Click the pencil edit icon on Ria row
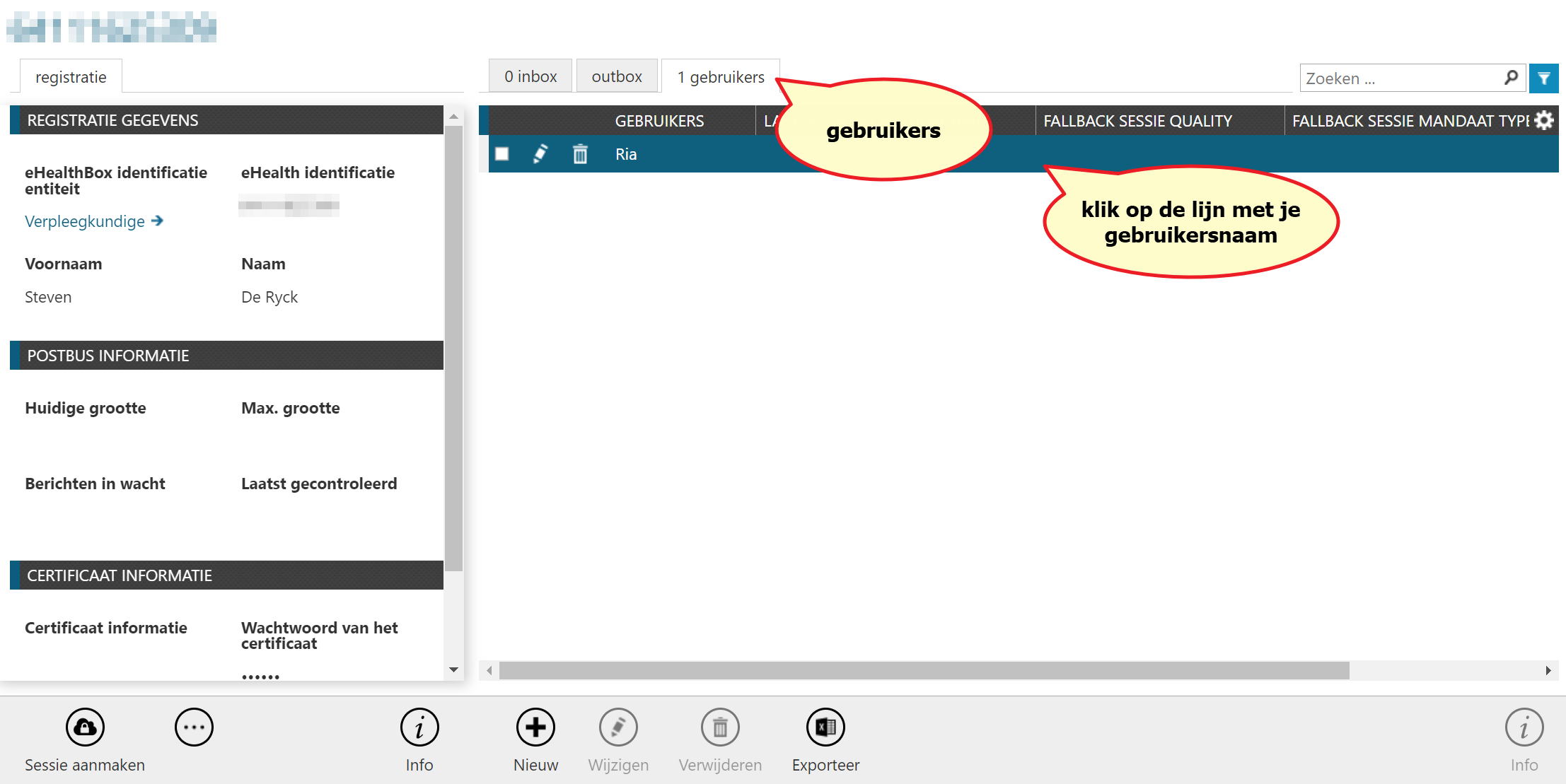The height and width of the screenshot is (784, 1566). point(540,154)
